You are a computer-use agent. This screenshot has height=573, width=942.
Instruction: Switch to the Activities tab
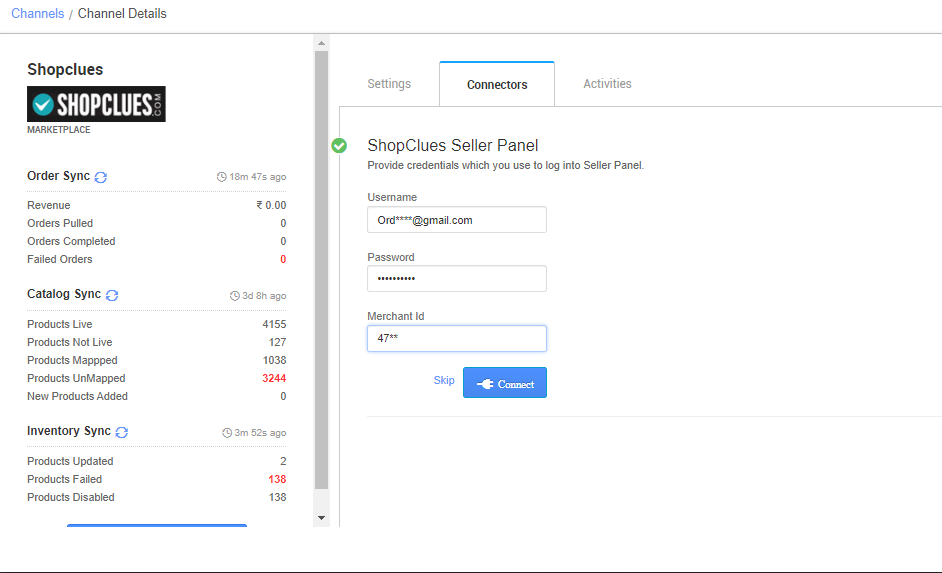(x=607, y=83)
